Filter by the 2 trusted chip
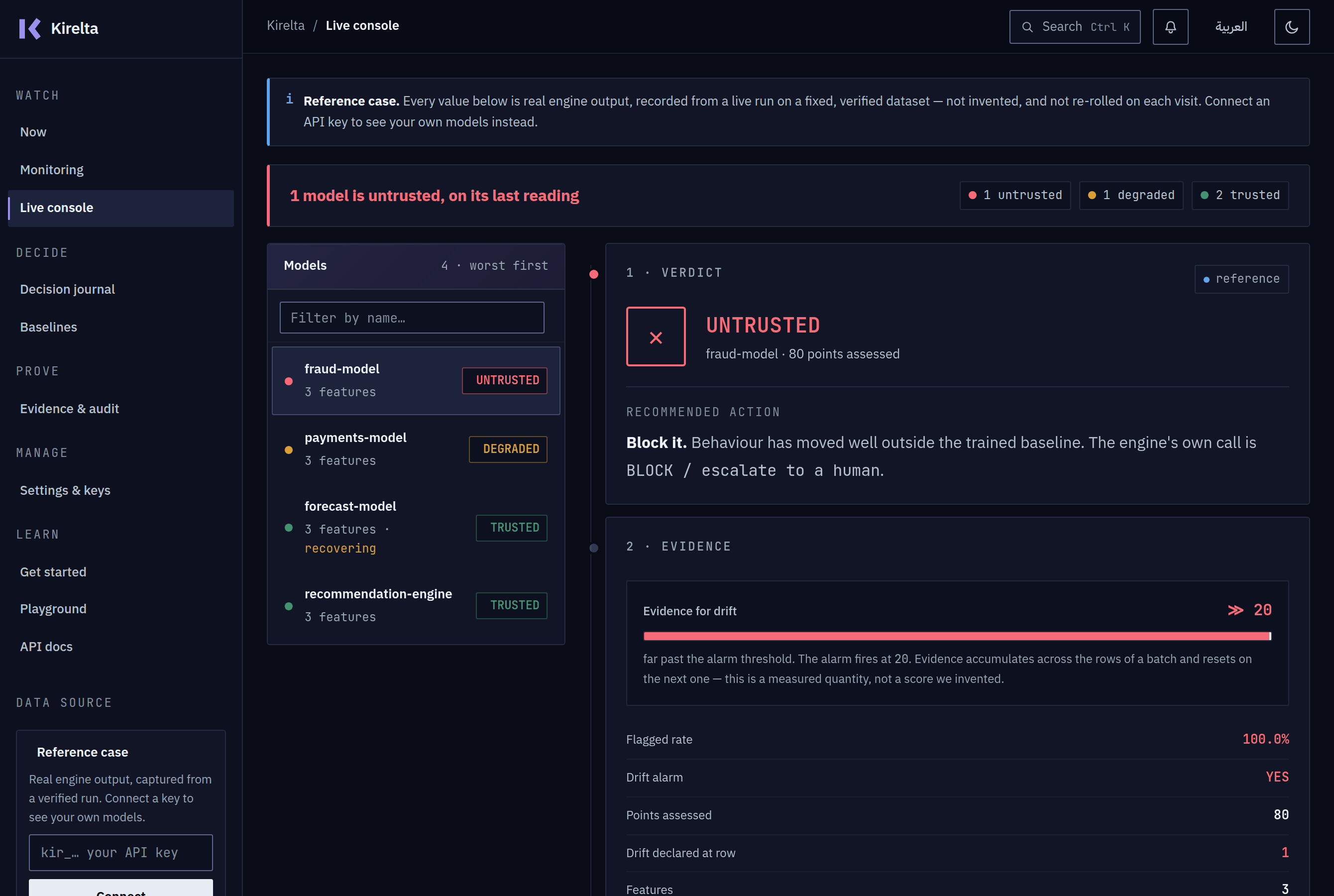The image size is (1334, 896). pyautogui.click(x=1240, y=196)
